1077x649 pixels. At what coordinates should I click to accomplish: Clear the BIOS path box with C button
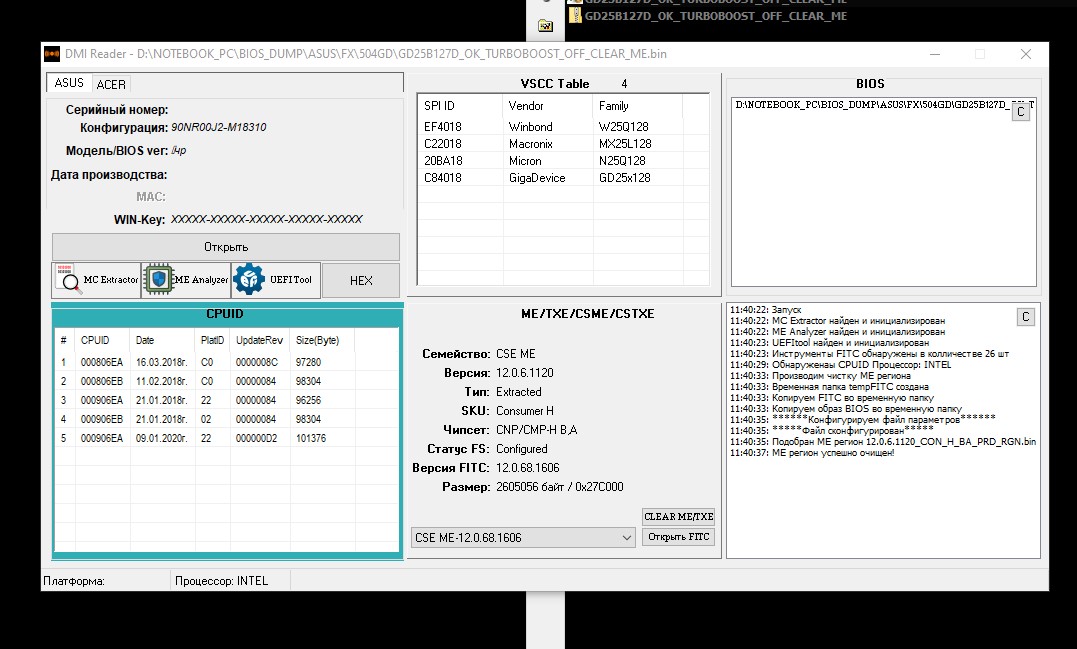point(1021,112)
